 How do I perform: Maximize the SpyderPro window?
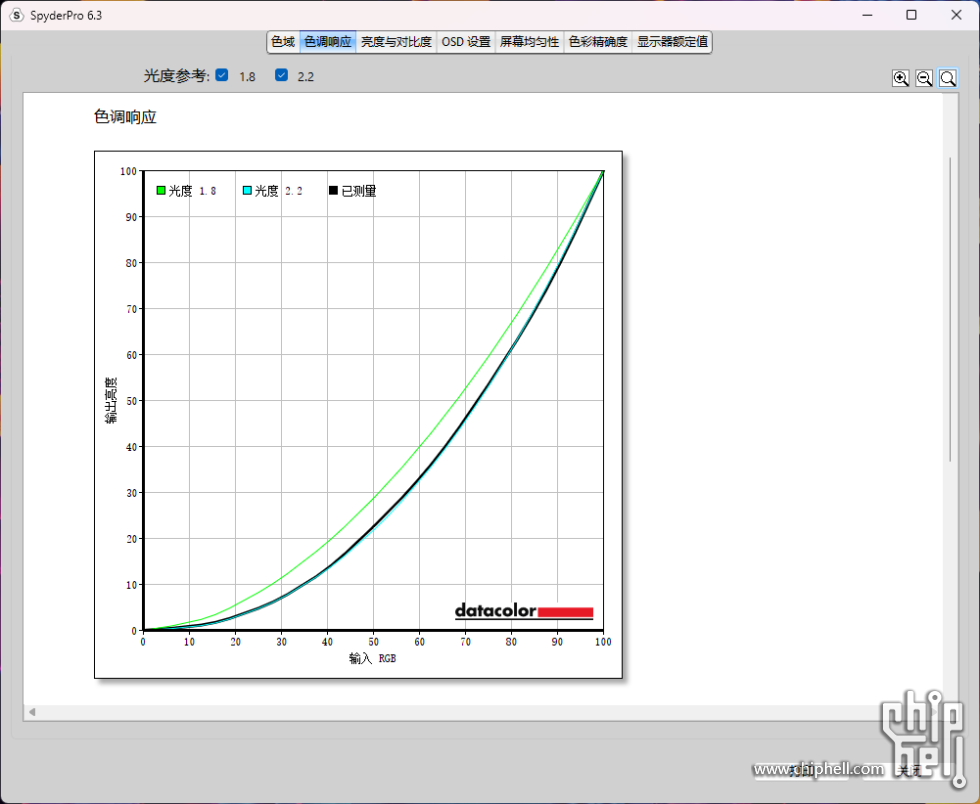pos(911,15)
